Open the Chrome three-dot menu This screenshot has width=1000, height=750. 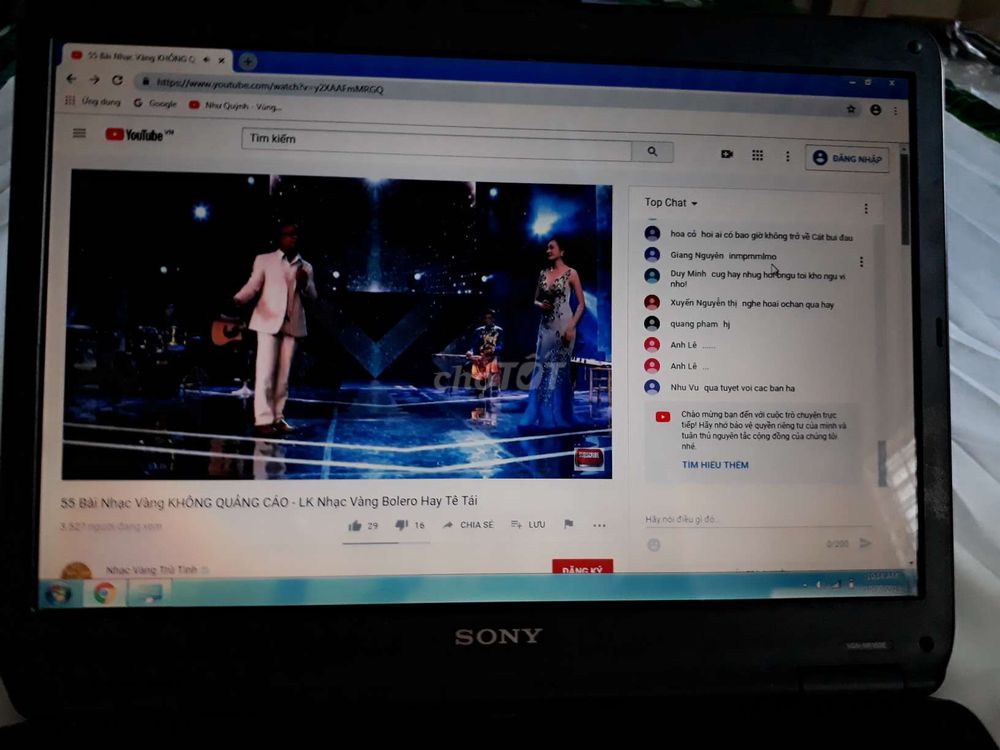pos(895,111)
